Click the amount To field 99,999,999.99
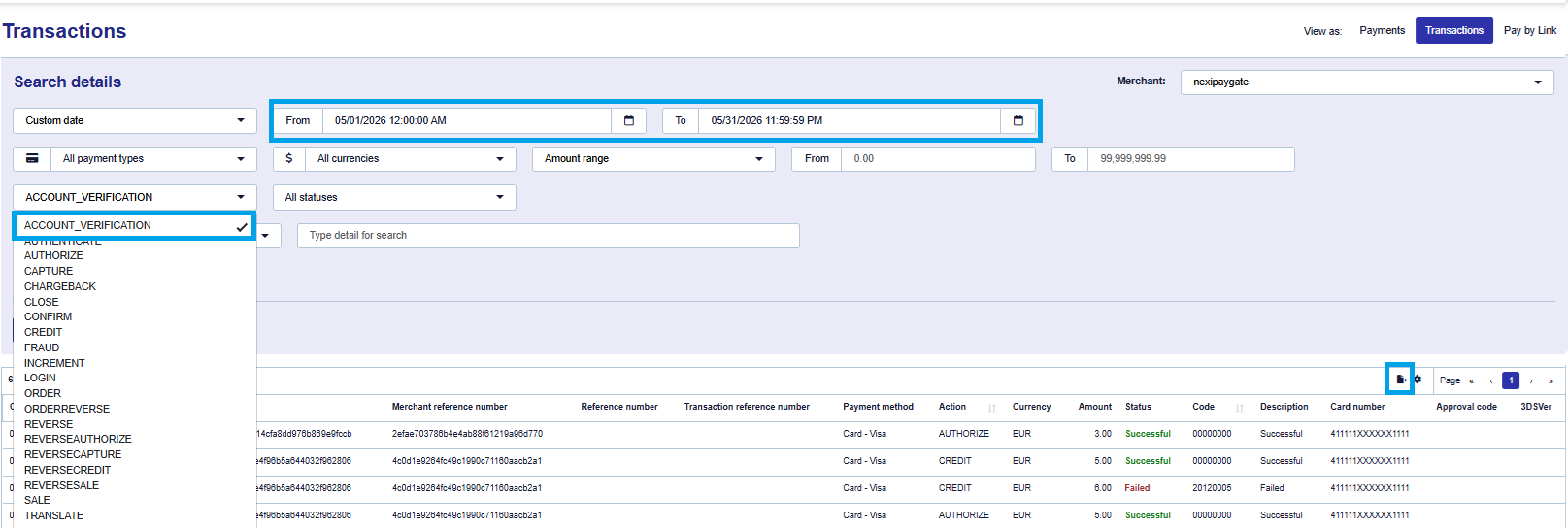 [x=1191, y=158]
